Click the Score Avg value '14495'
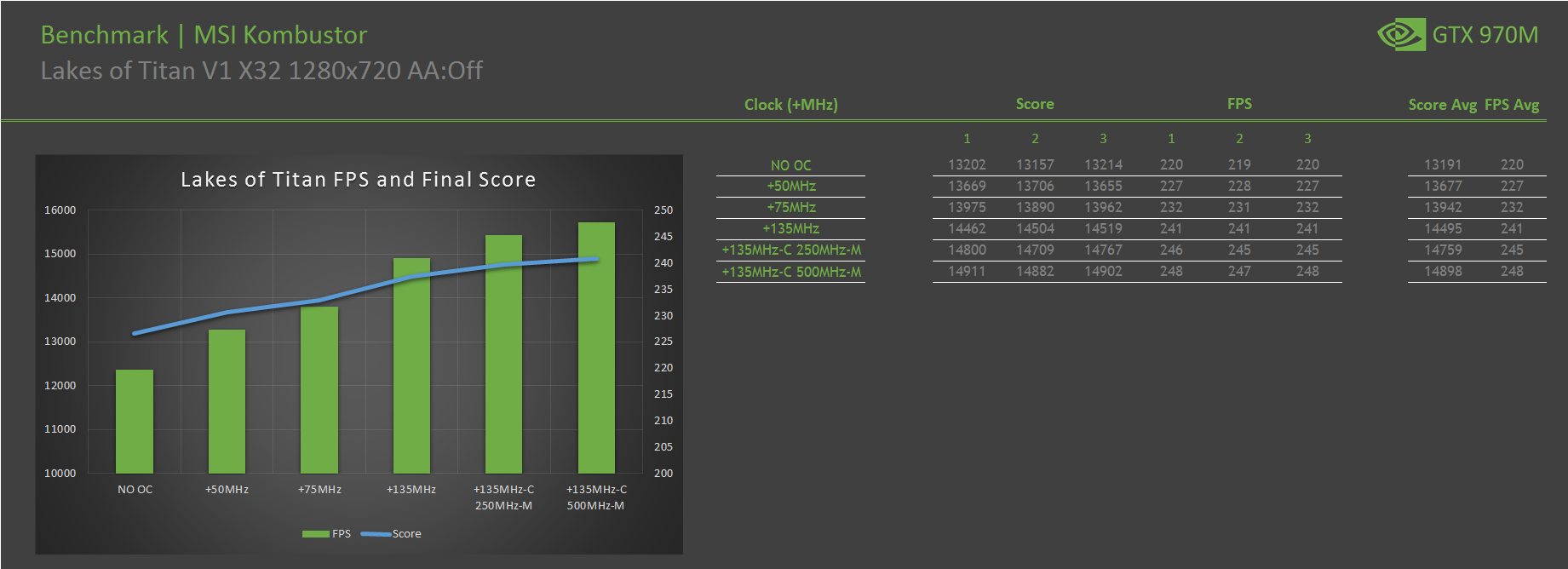This screenshot has height=569, width=1568. [1443, 229]
